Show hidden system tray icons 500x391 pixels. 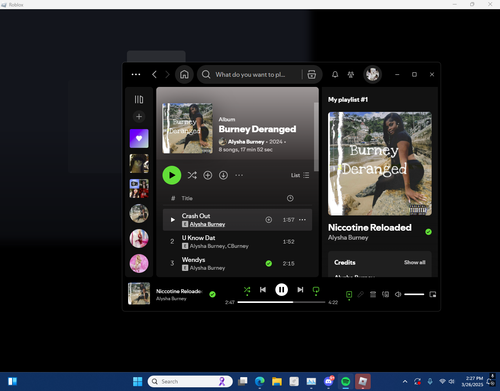(405, 381)
